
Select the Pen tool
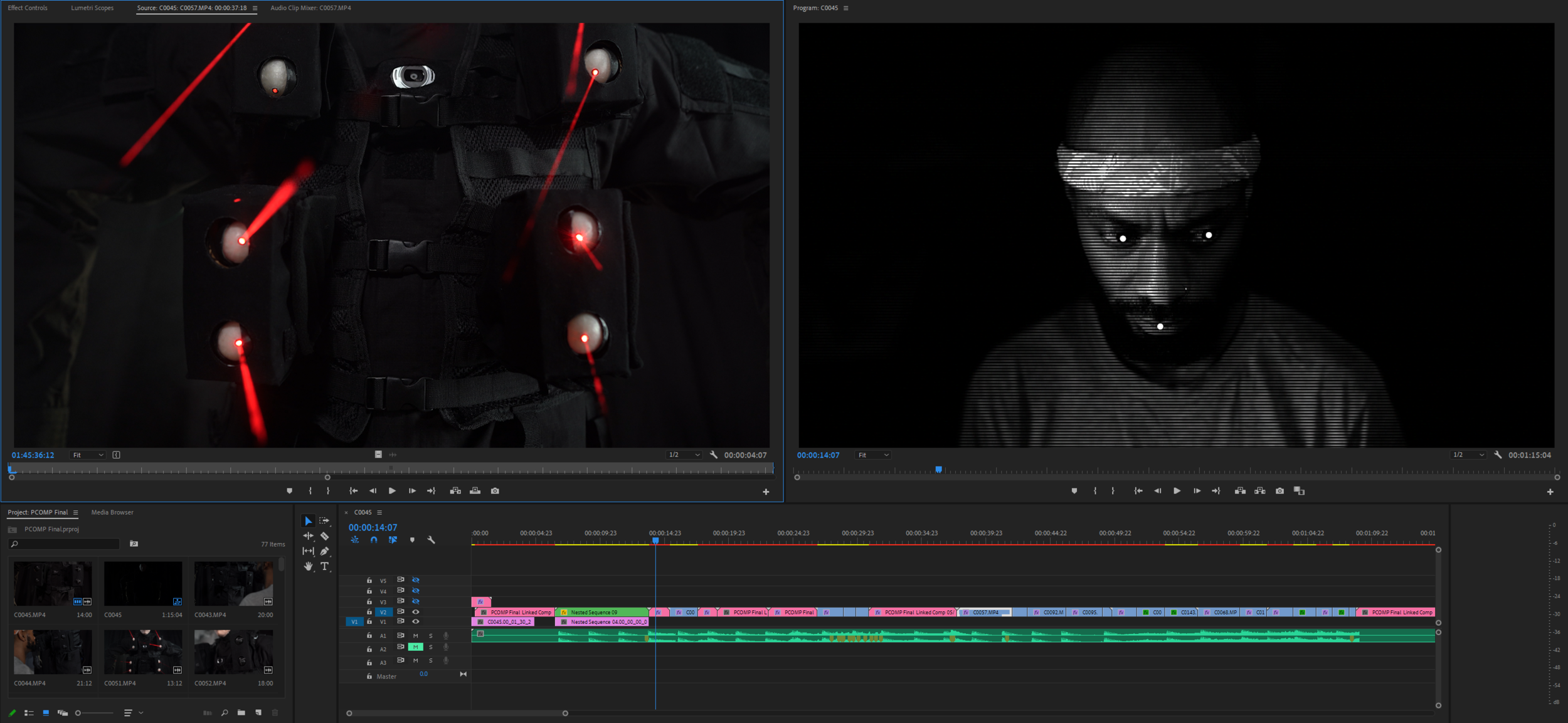click(324, 551)
